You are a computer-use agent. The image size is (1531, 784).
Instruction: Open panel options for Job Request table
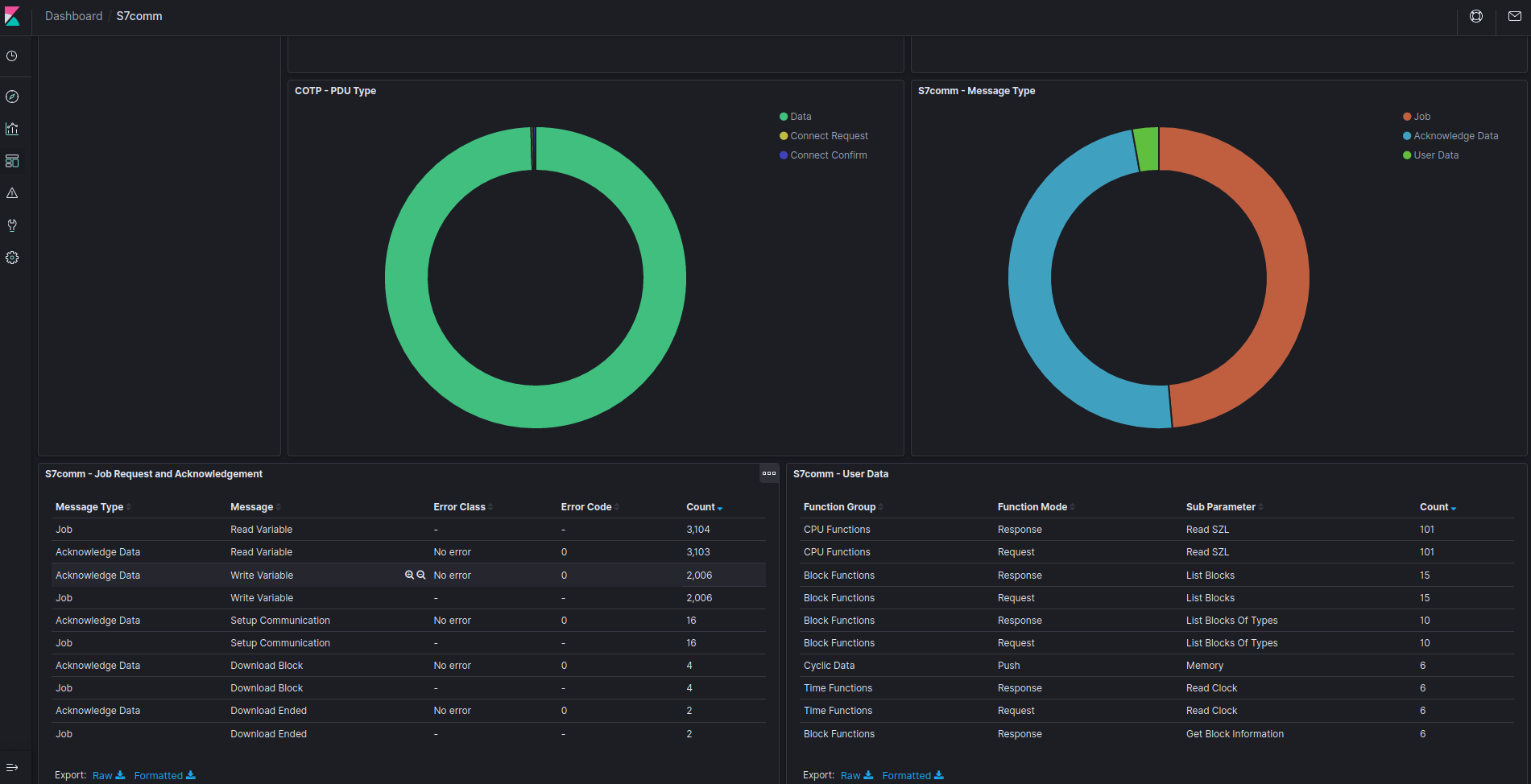[x=769, y=473]
